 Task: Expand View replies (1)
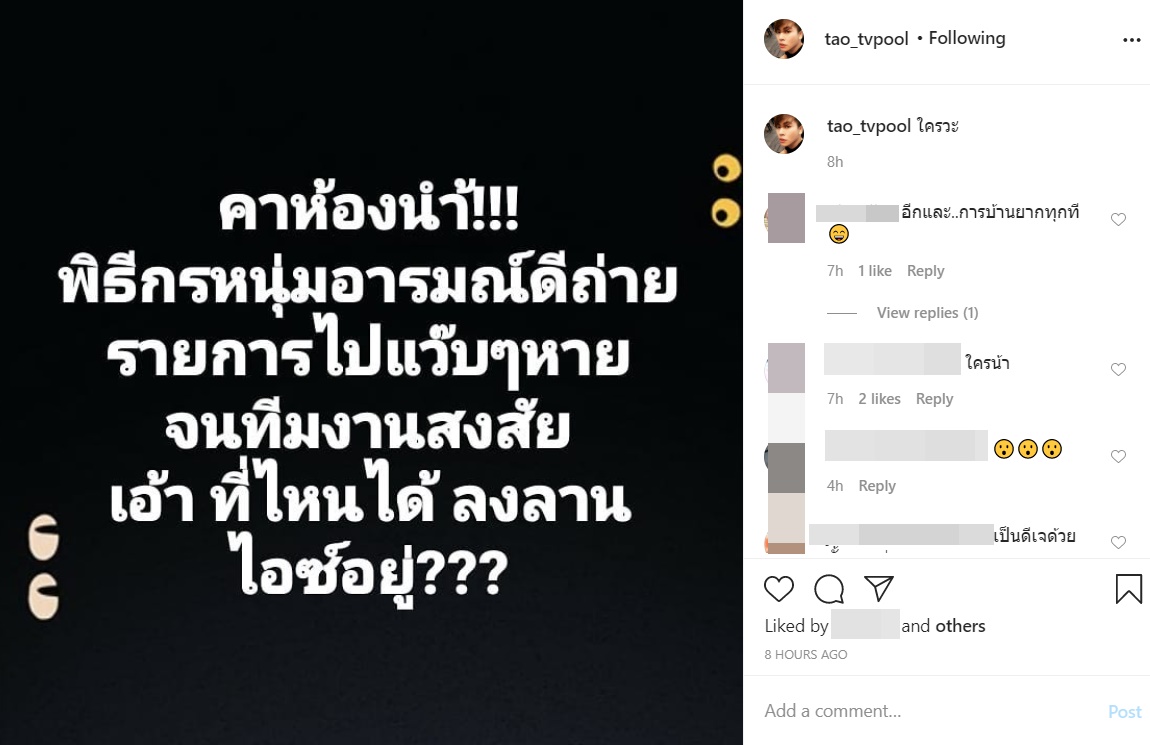927,313
